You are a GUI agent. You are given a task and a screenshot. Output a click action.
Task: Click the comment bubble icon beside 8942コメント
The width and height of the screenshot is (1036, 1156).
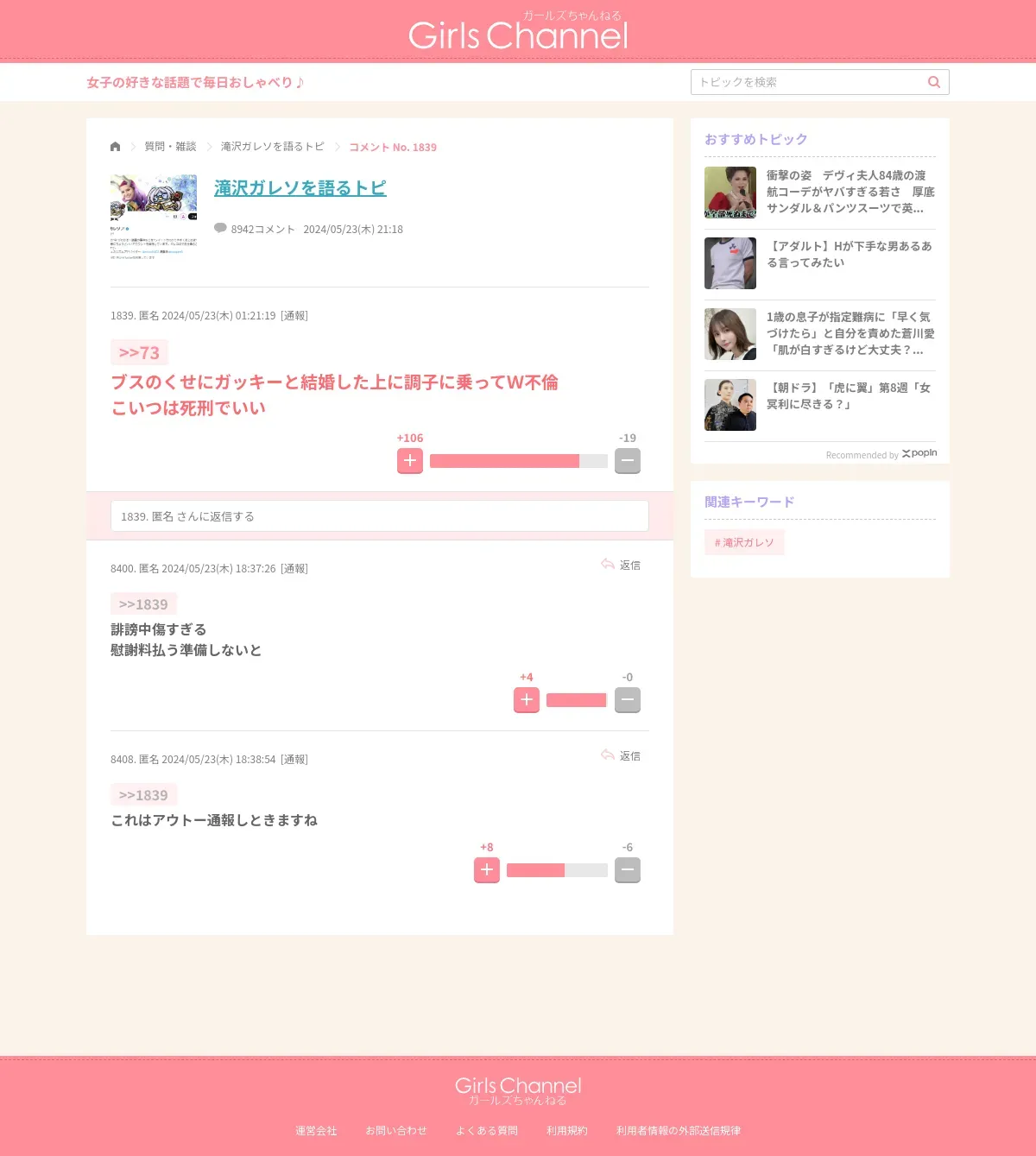pos(220,229)
